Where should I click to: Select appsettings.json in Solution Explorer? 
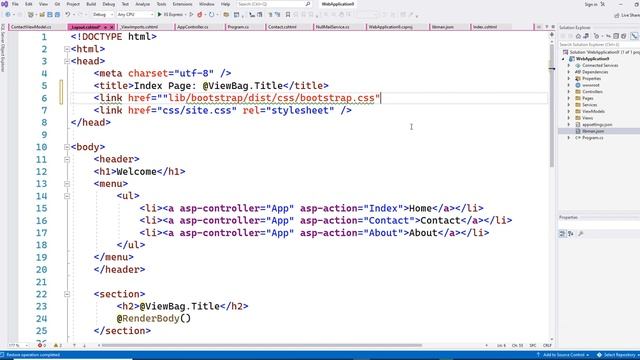point(597,124)
